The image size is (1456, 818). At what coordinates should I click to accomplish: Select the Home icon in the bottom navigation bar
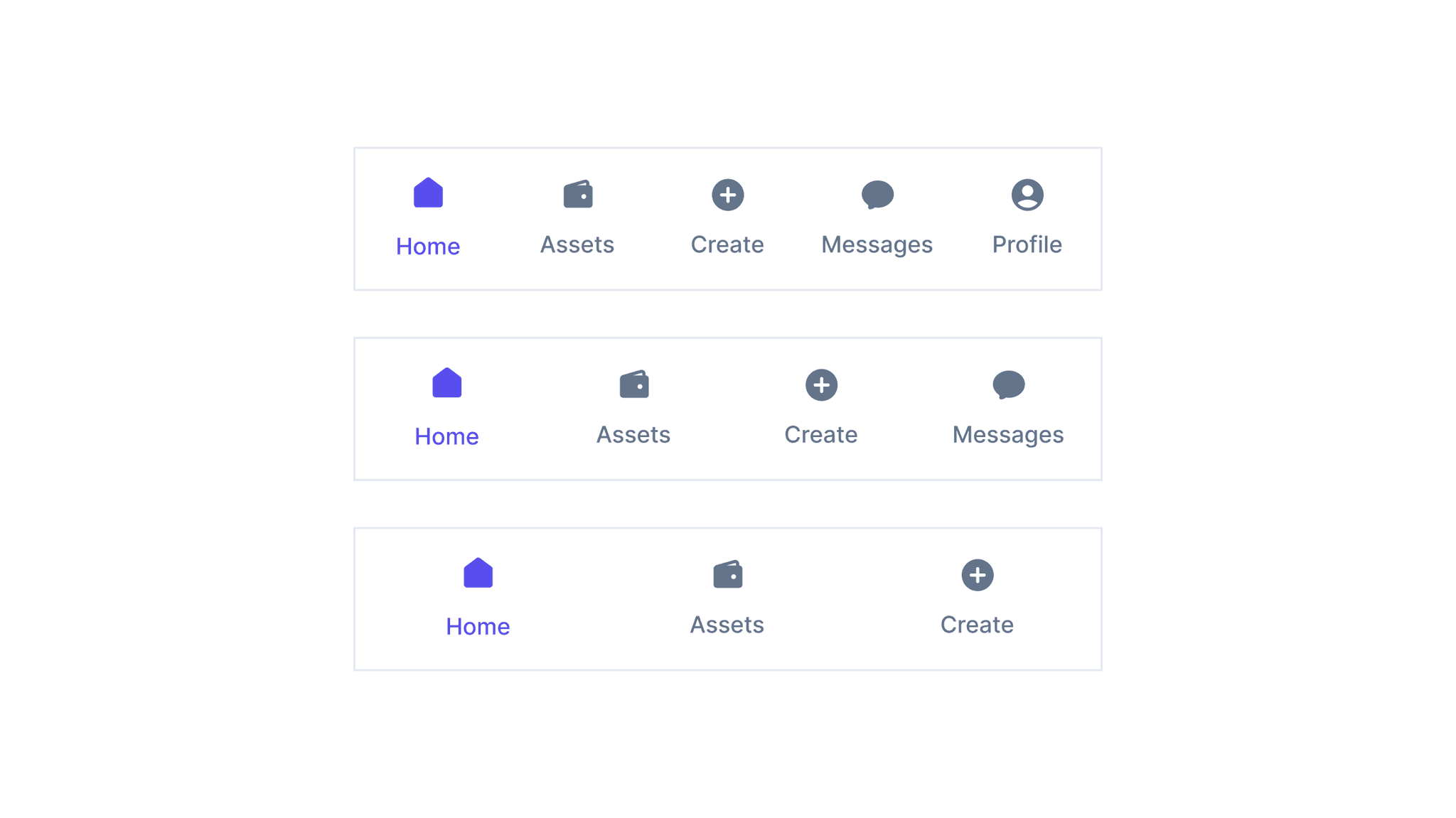coord(478,574)
